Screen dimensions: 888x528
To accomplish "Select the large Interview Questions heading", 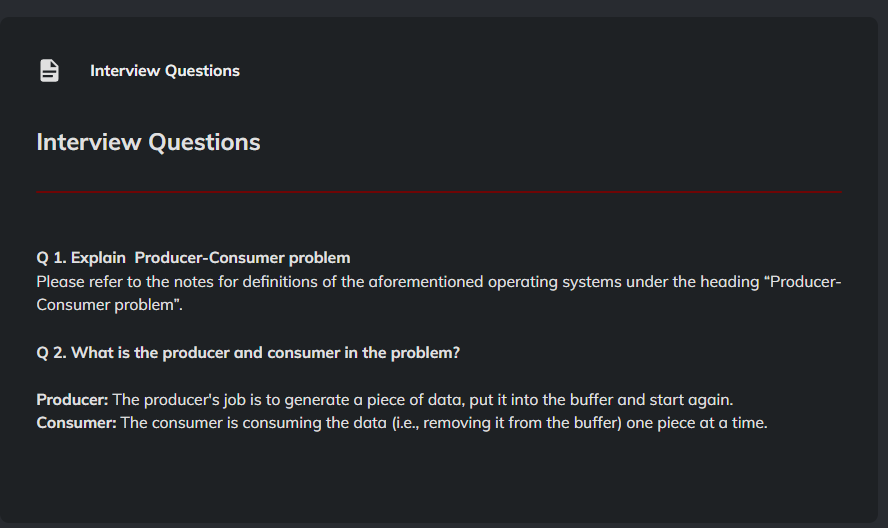I will point(148,142).
